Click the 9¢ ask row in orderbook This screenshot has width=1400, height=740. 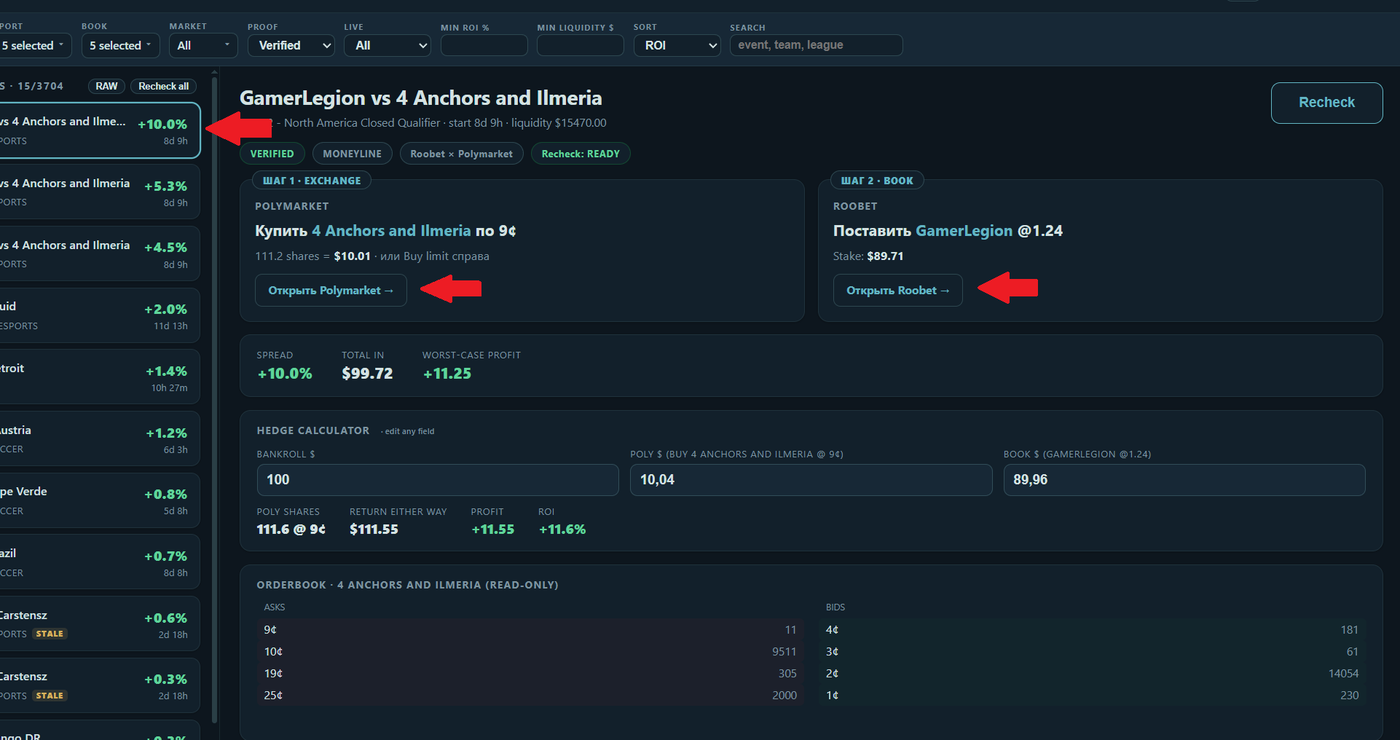tap(530, 630)
